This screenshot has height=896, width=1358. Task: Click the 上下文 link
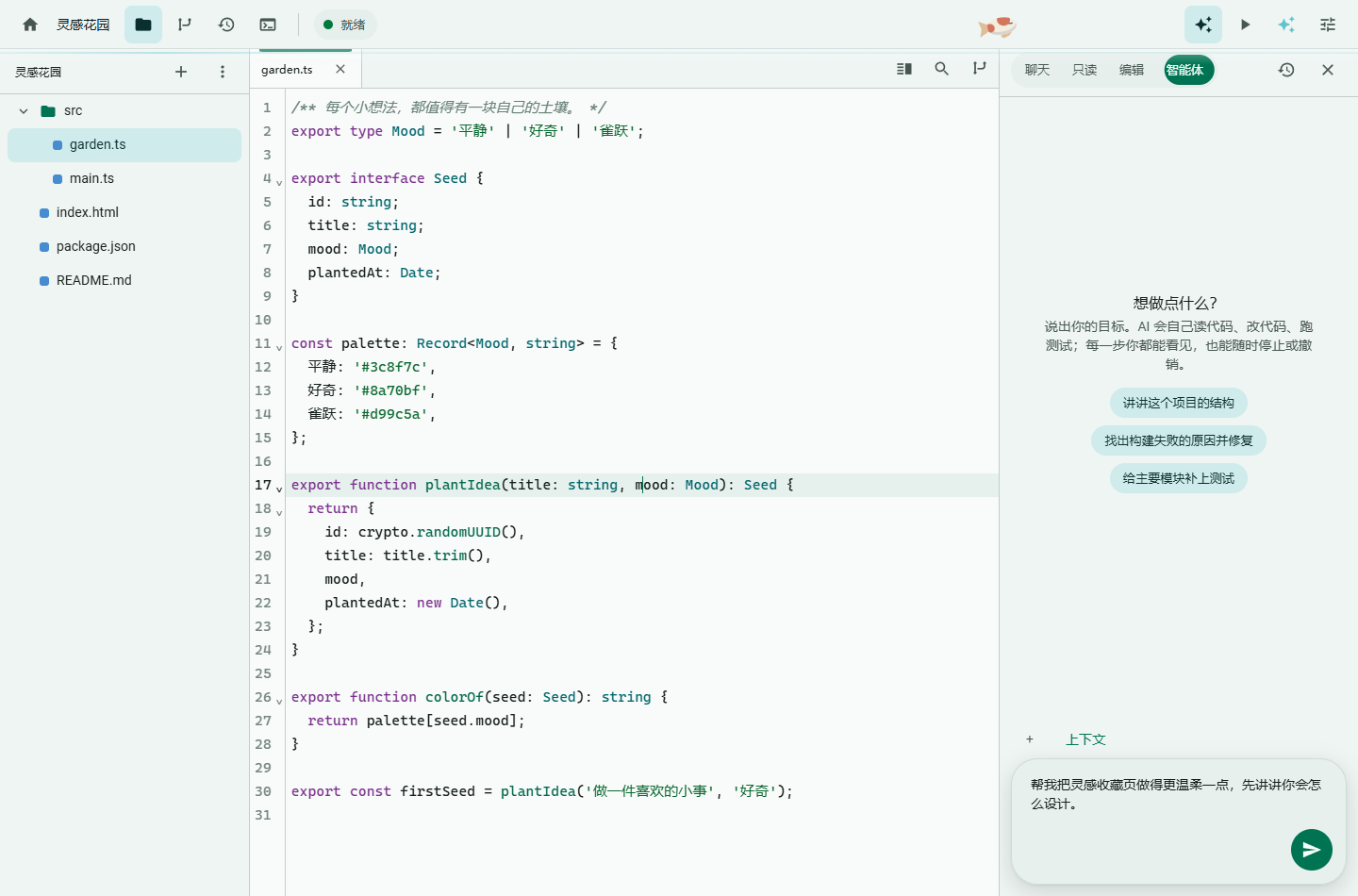[1085, 739]
